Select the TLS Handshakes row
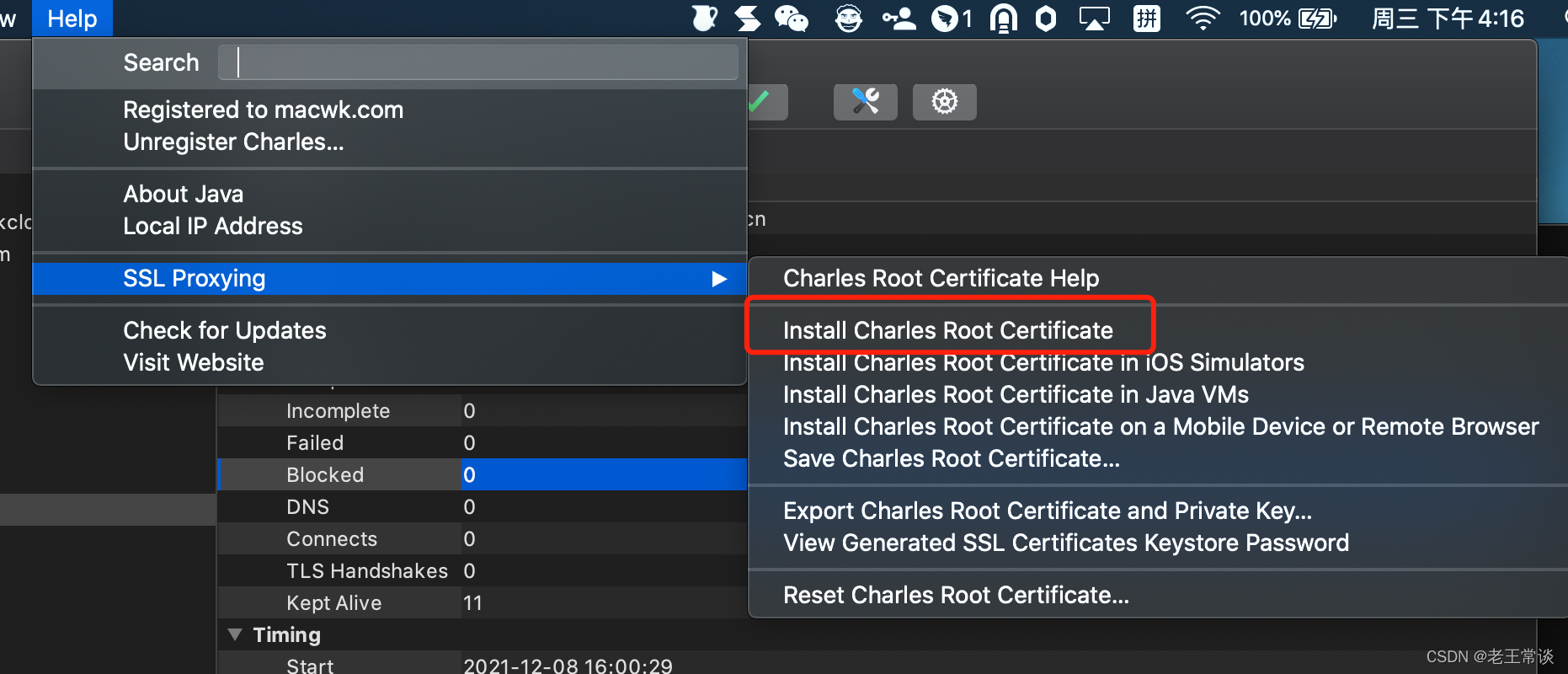 click(483, 570)
